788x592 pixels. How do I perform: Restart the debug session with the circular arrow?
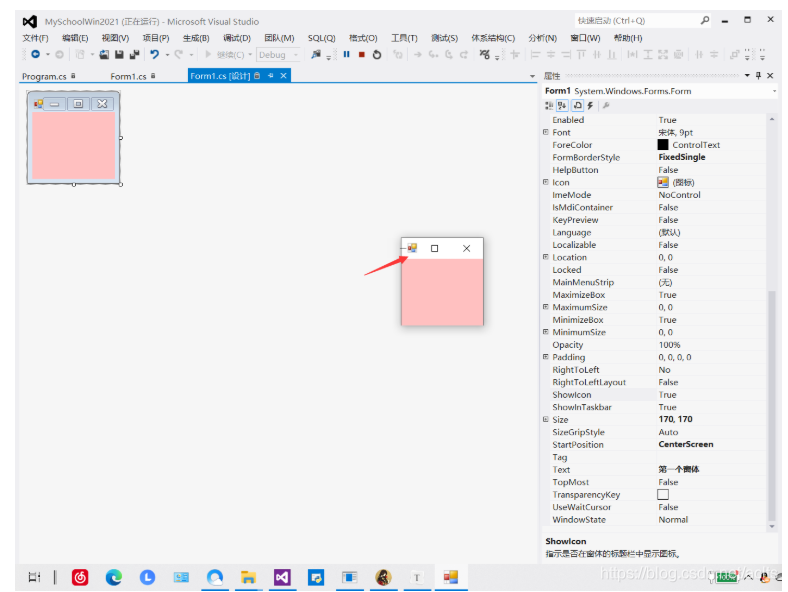pyautogui.click(x=377, y=54)
